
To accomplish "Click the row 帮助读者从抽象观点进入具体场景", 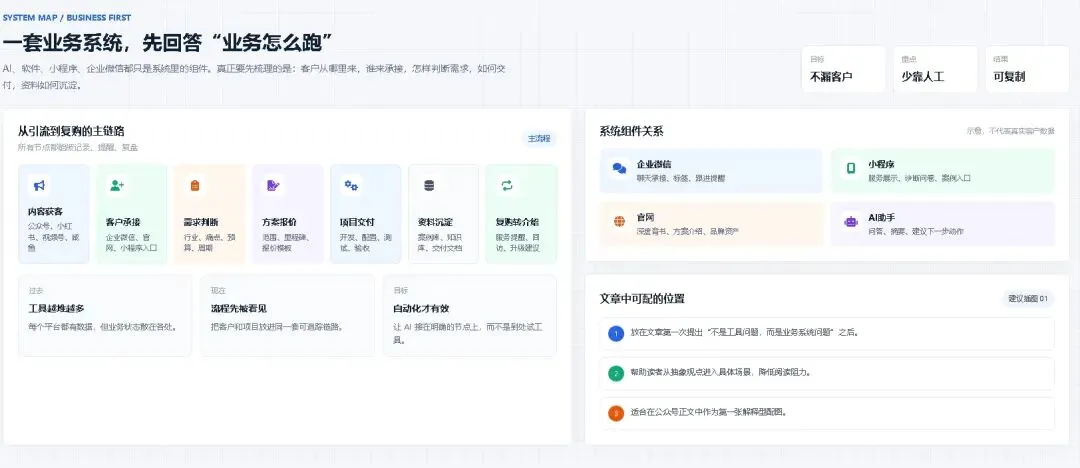I will pyautogui.click(x=827, y=374).
